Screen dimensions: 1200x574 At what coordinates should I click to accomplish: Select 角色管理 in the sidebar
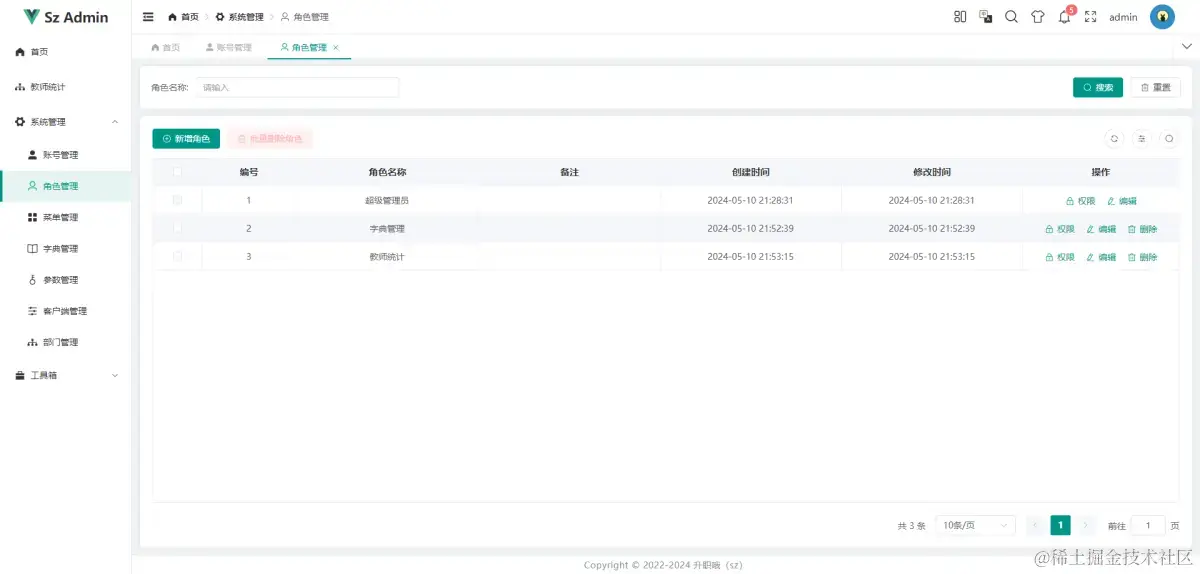pos(65,186)
